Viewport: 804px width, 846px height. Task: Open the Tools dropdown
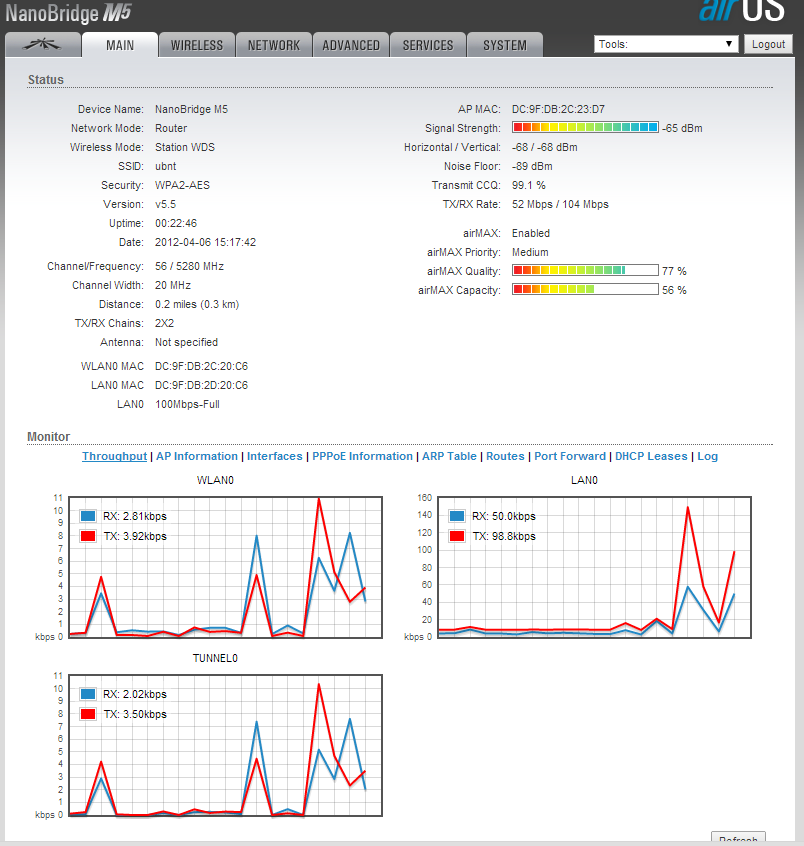[665, 44]
